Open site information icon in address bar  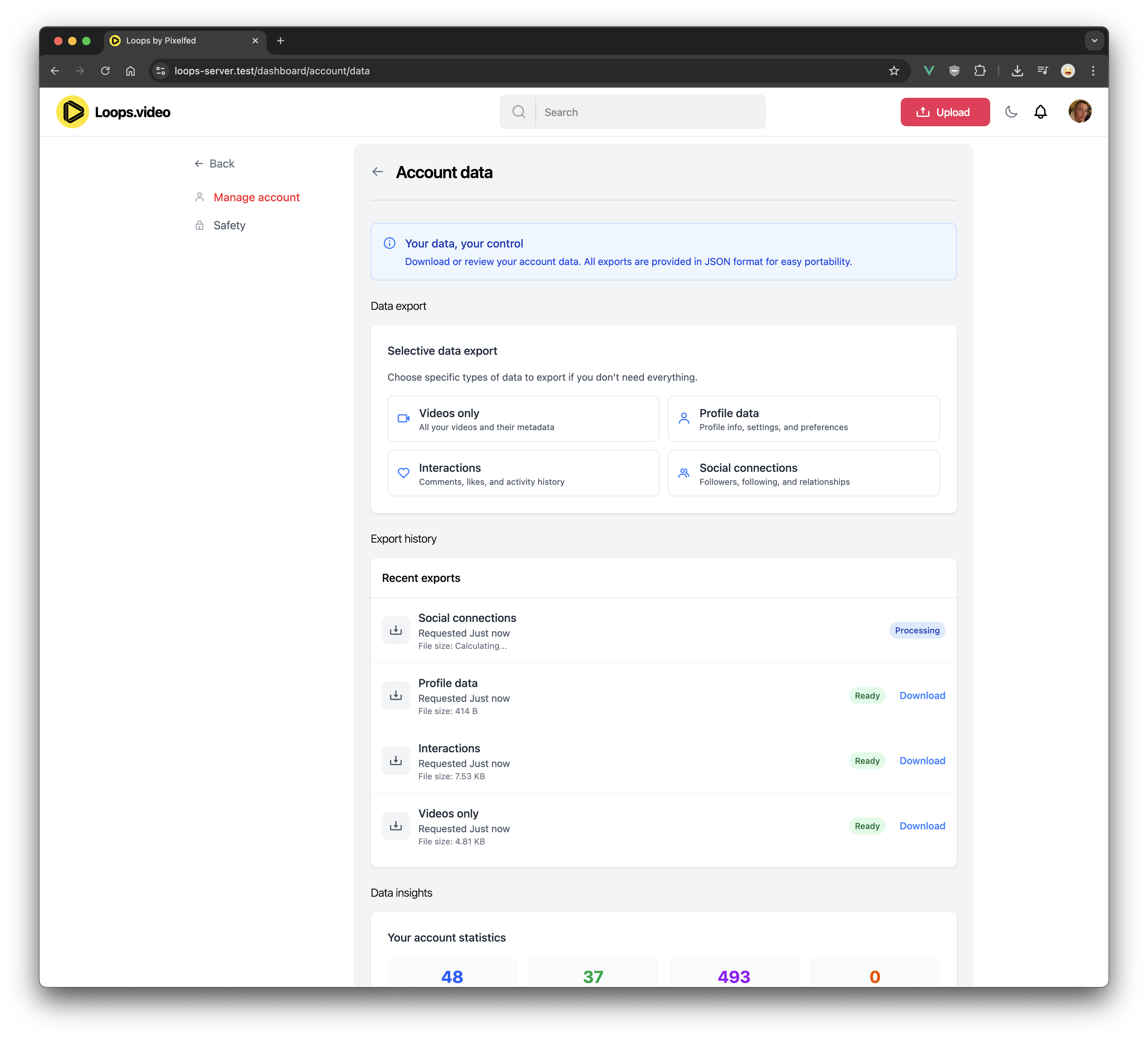click(161, 71)
